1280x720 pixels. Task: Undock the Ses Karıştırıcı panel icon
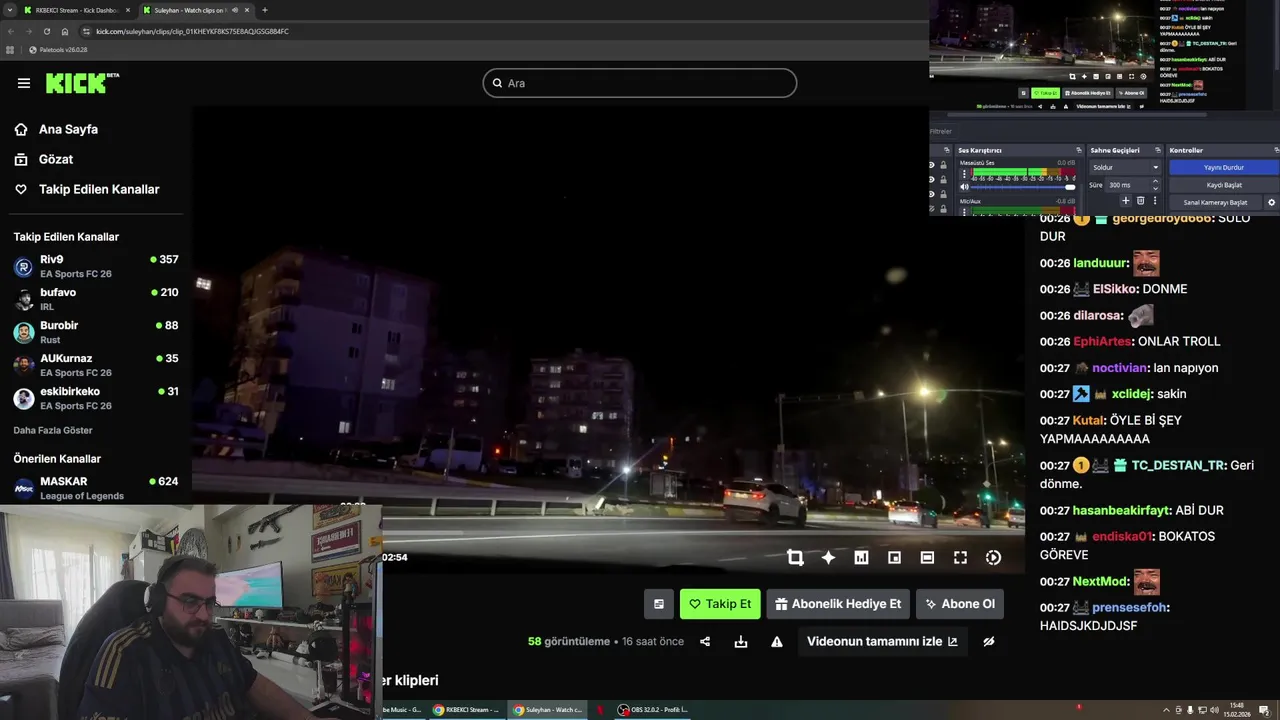pyautogui.click(x=1078, y=150)
